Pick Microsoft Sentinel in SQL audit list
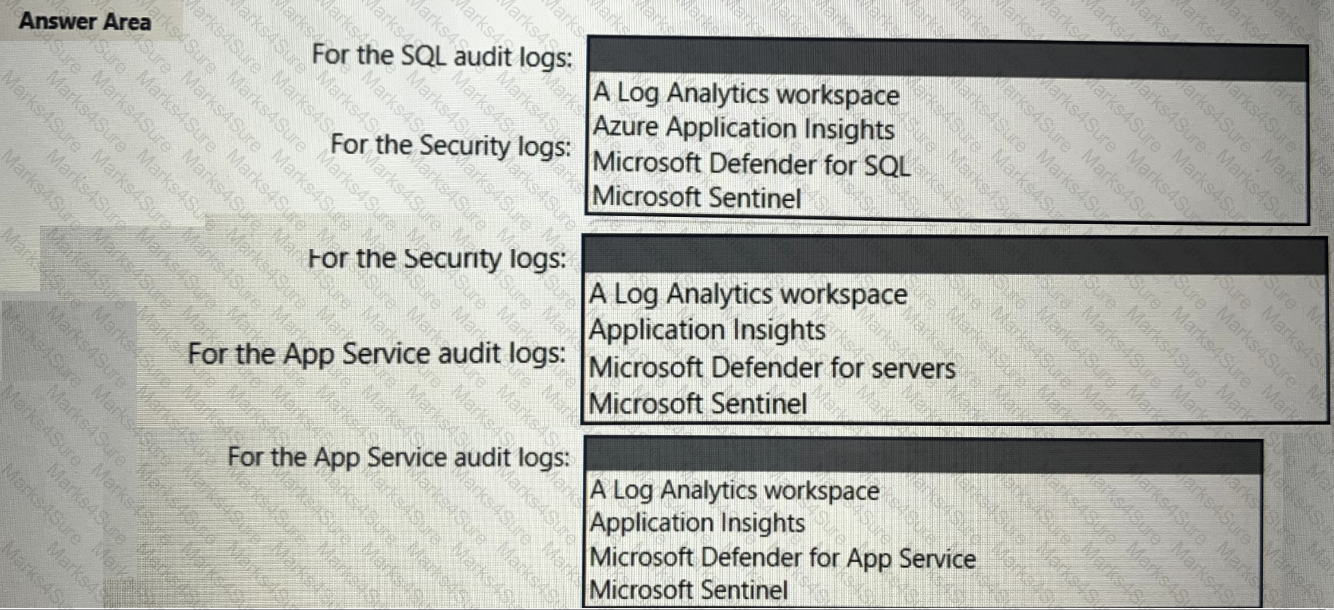Screen dimensions: 1334x610 tap(697, 197)
